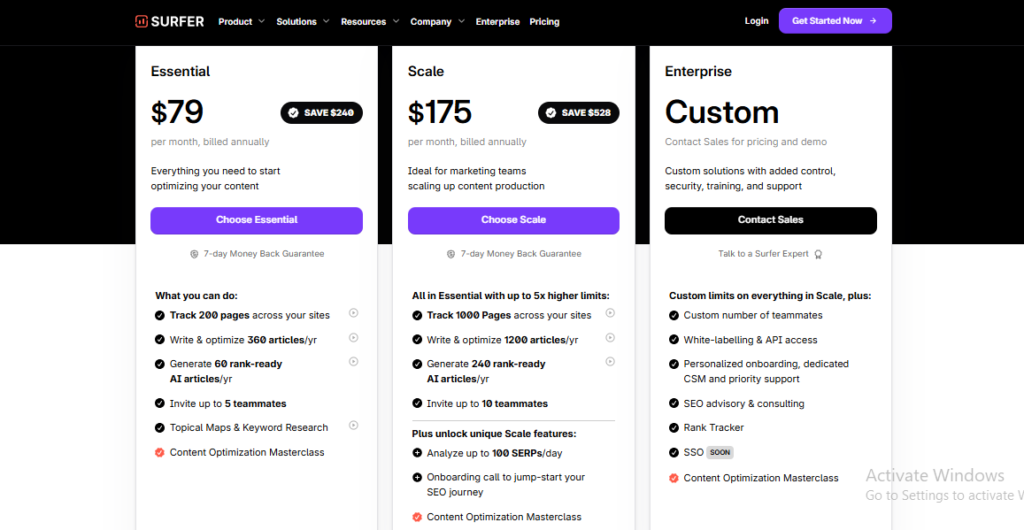
Task: Click the plus icon beside Analyze up to 100 SERPs
Action: [x=417, y=452]
